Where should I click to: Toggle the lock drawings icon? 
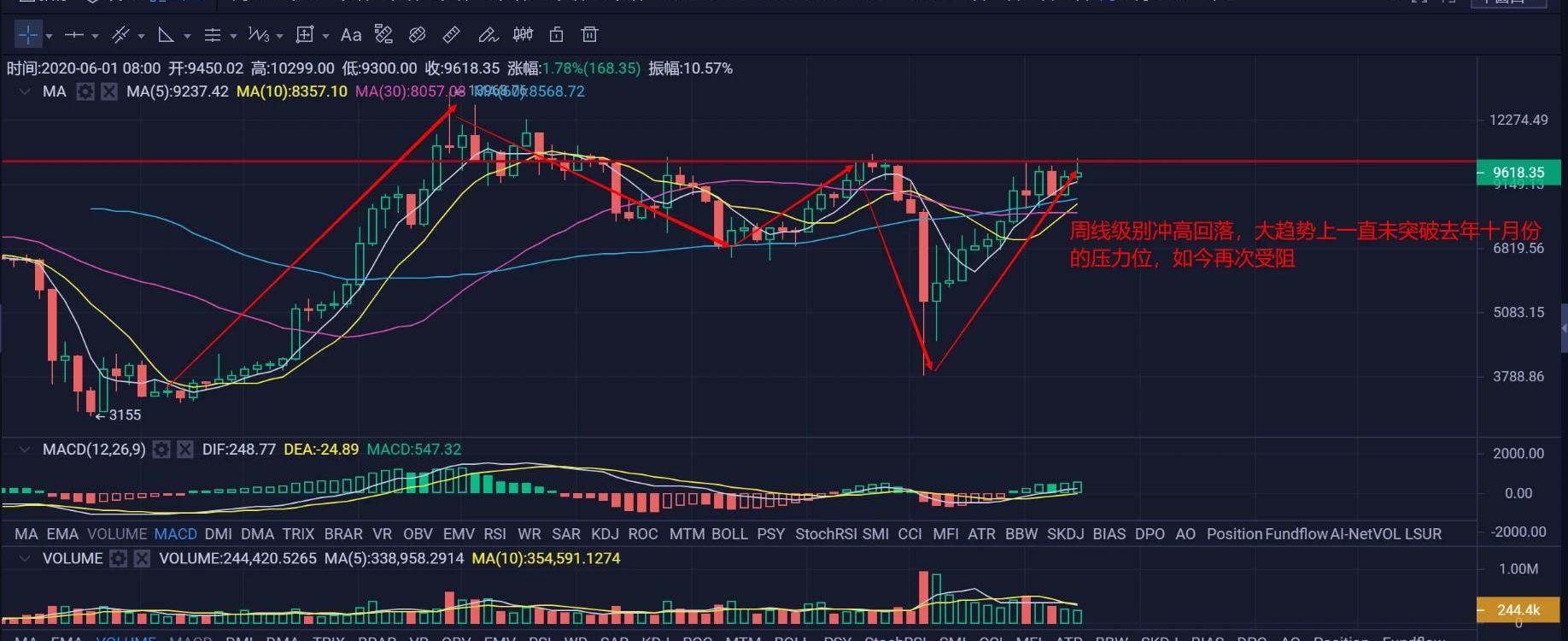click(556, 35)
